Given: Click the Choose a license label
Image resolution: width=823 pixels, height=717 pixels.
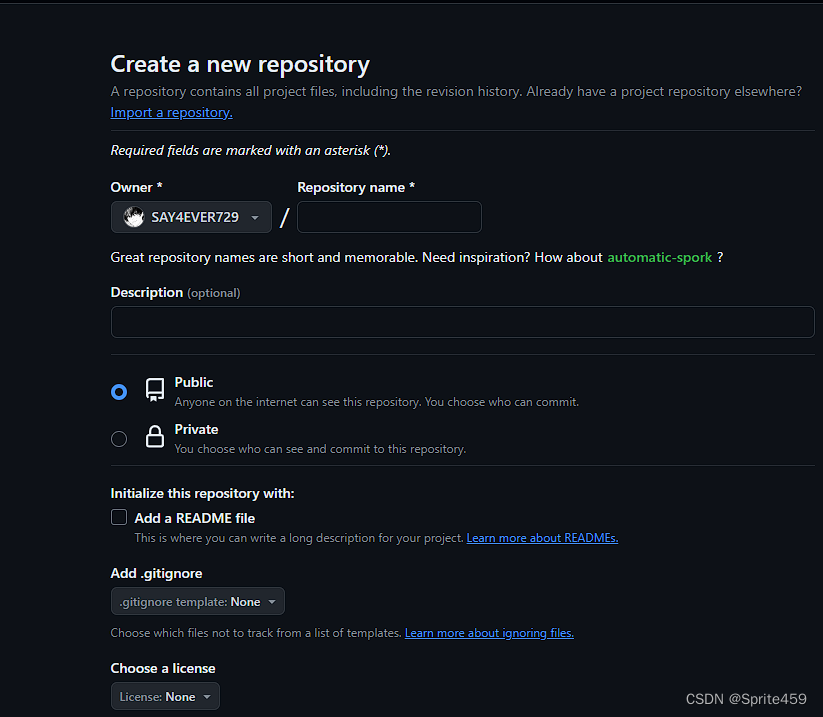Looking at the screenshot, I should click(x=163, y=668).
